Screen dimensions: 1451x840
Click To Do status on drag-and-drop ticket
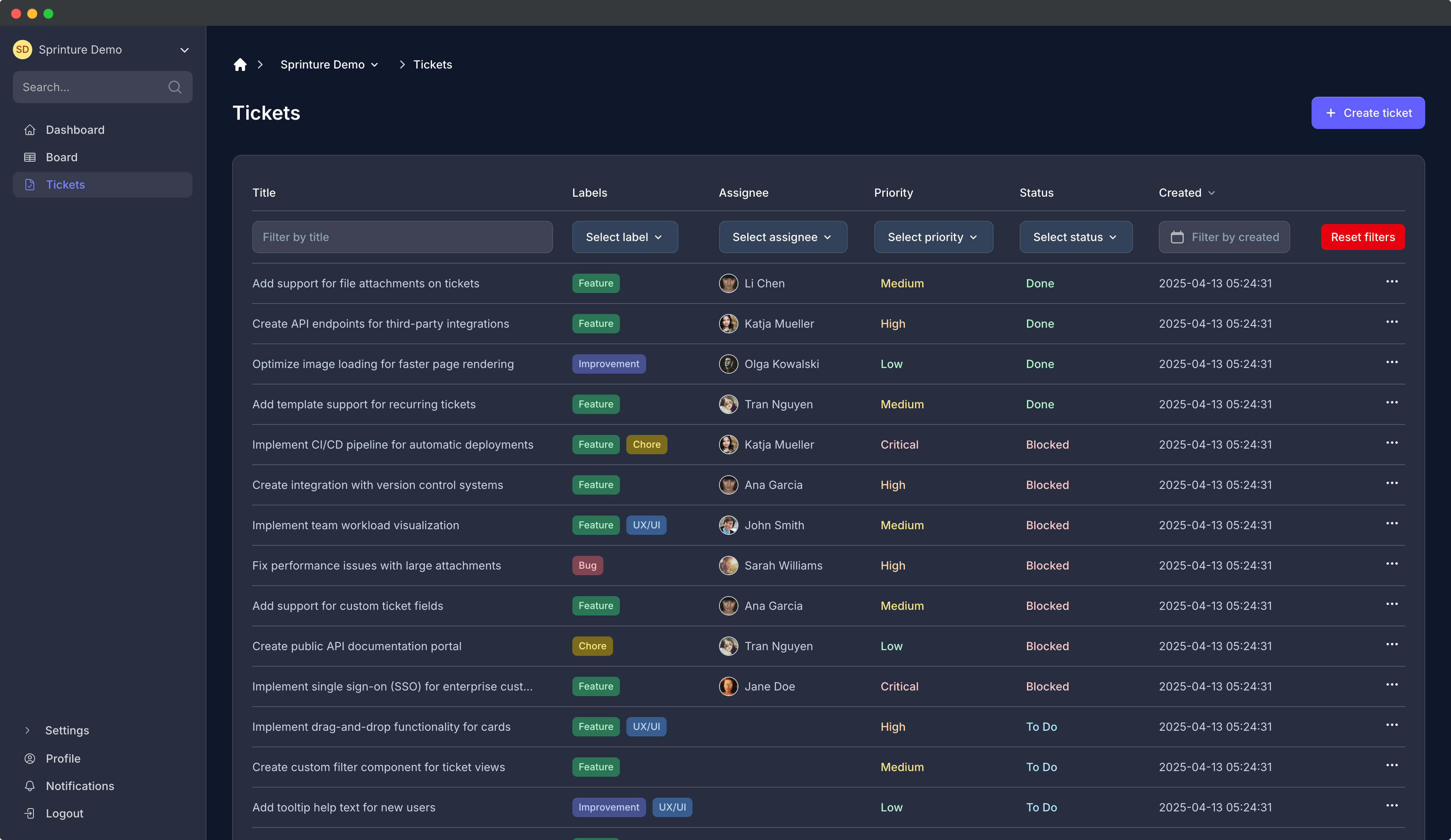[1041, 727]
